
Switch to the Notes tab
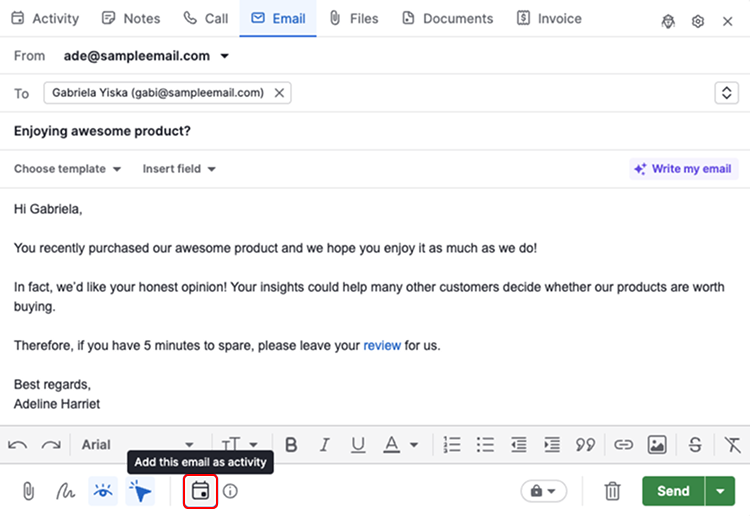pyautogui.click(x=131, y=18)
